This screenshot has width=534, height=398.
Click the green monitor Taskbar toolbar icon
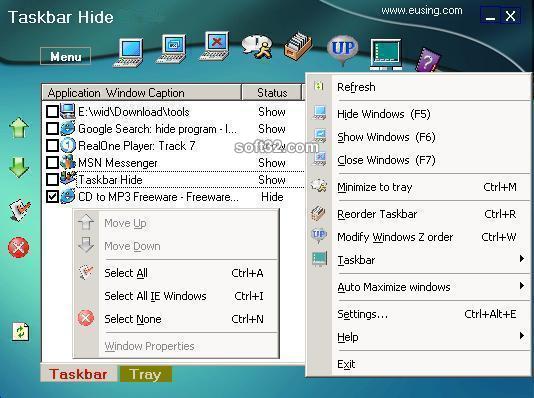tap(386, 54)
